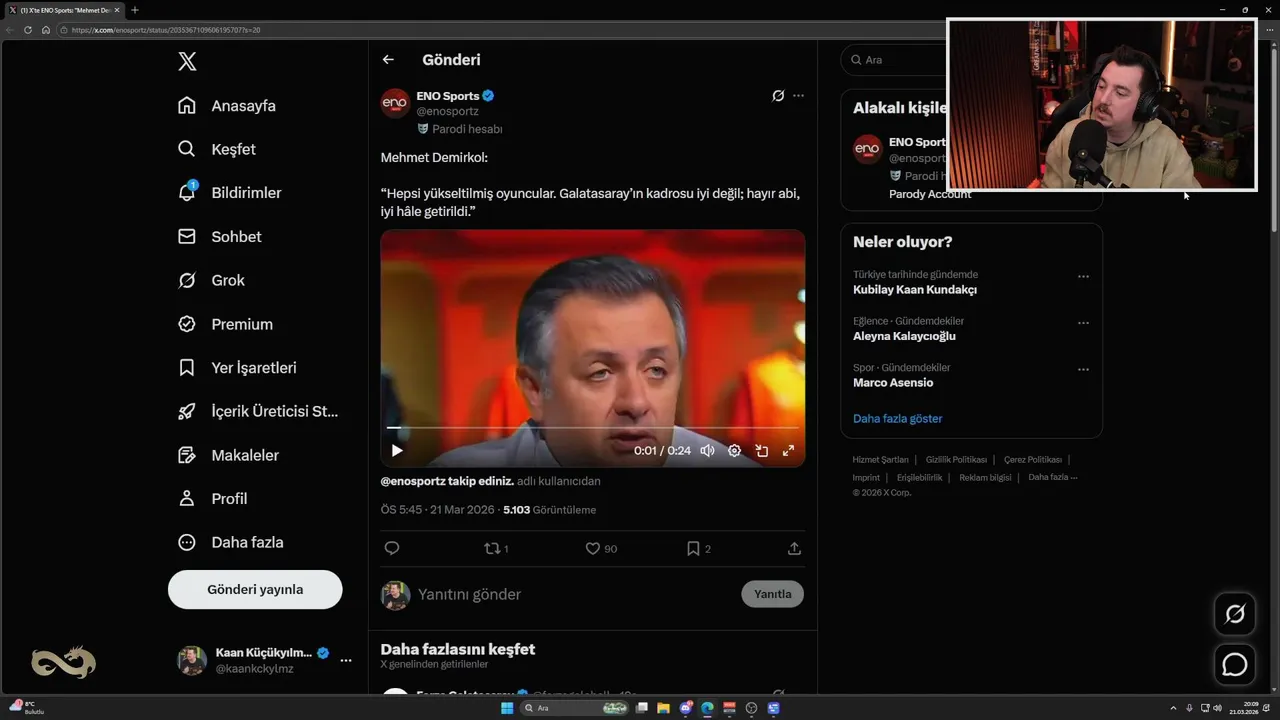Open Bildirimler notifications
This screenshot has width=1280, height=720.
pos(229,193)
